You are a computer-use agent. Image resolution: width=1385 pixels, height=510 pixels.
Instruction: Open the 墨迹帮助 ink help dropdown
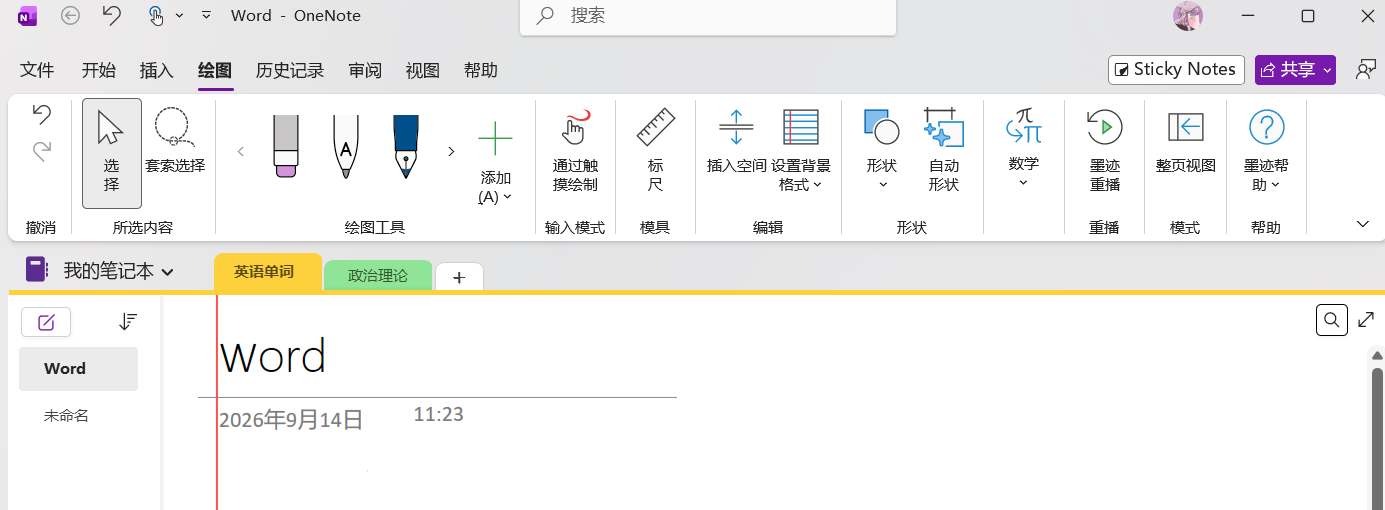1267,150
